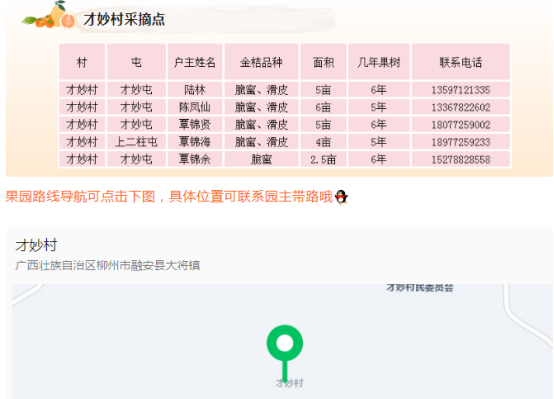The width and height of the screenshot is (554, 399).
Task: Click the QQ penguin emoji icon
Action: [x=341, y=197]
